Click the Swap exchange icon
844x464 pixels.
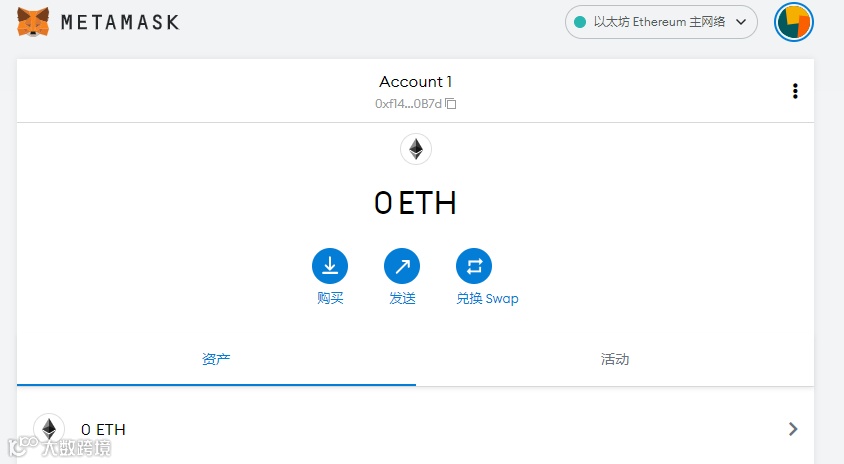(474, 266)
